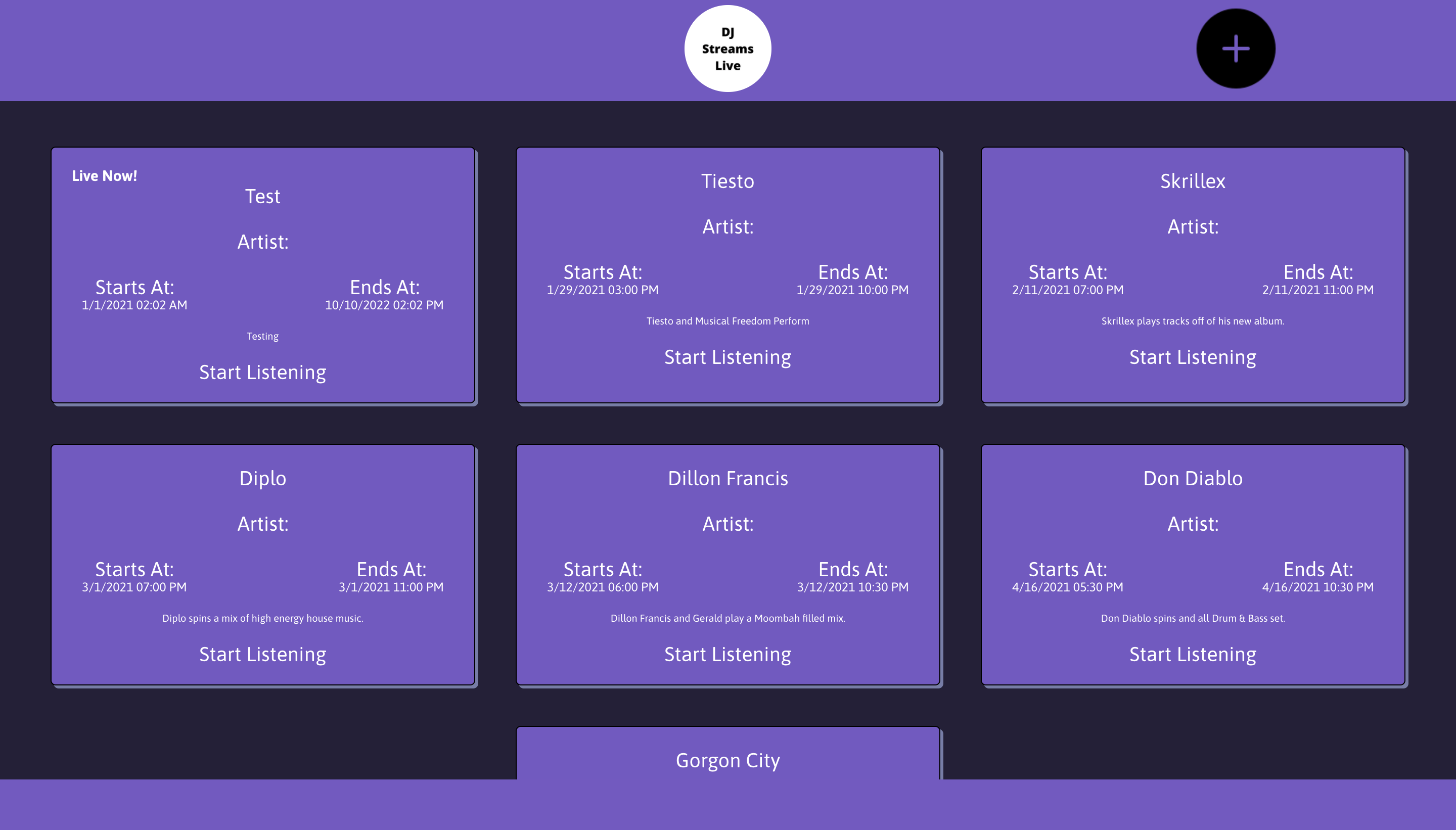The image size is (1456, 830).
Task: Select start time 1/29/2021 03:00 PM
Action: tap(603, 290)
